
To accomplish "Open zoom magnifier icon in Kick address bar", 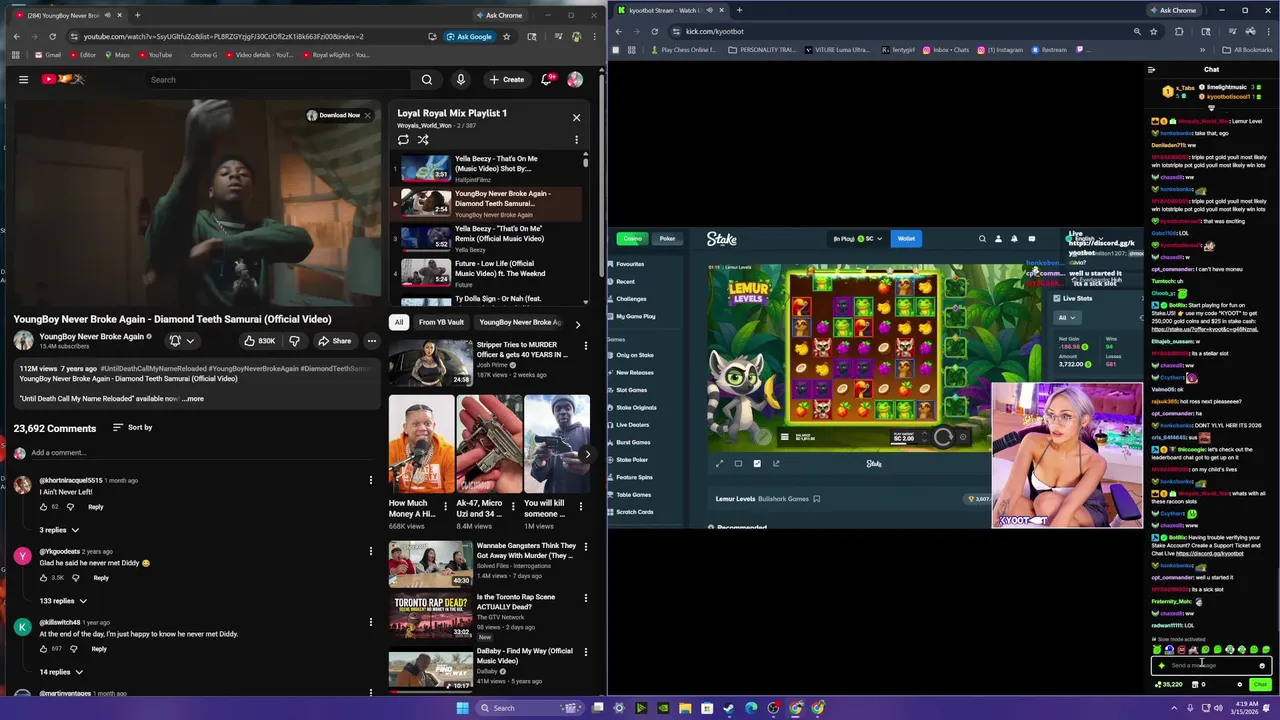I will [1137, 31].
